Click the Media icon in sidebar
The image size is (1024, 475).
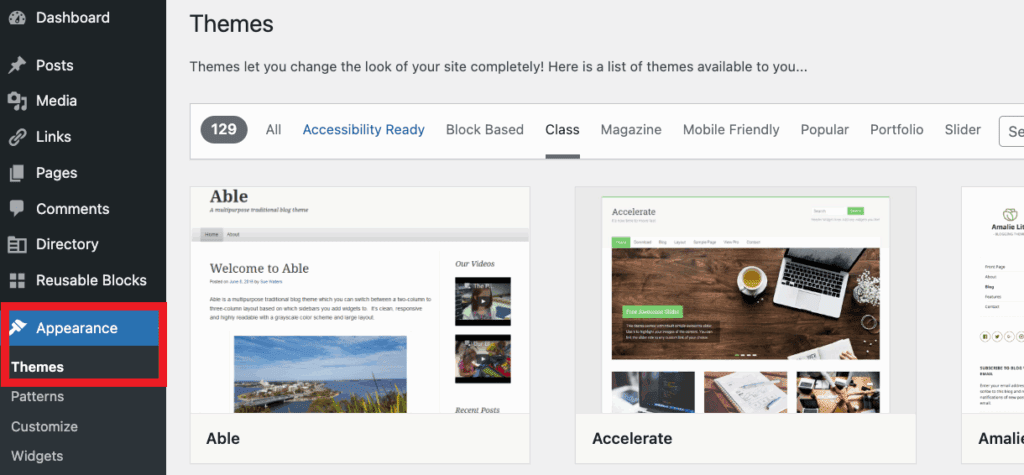click(17, 101)
